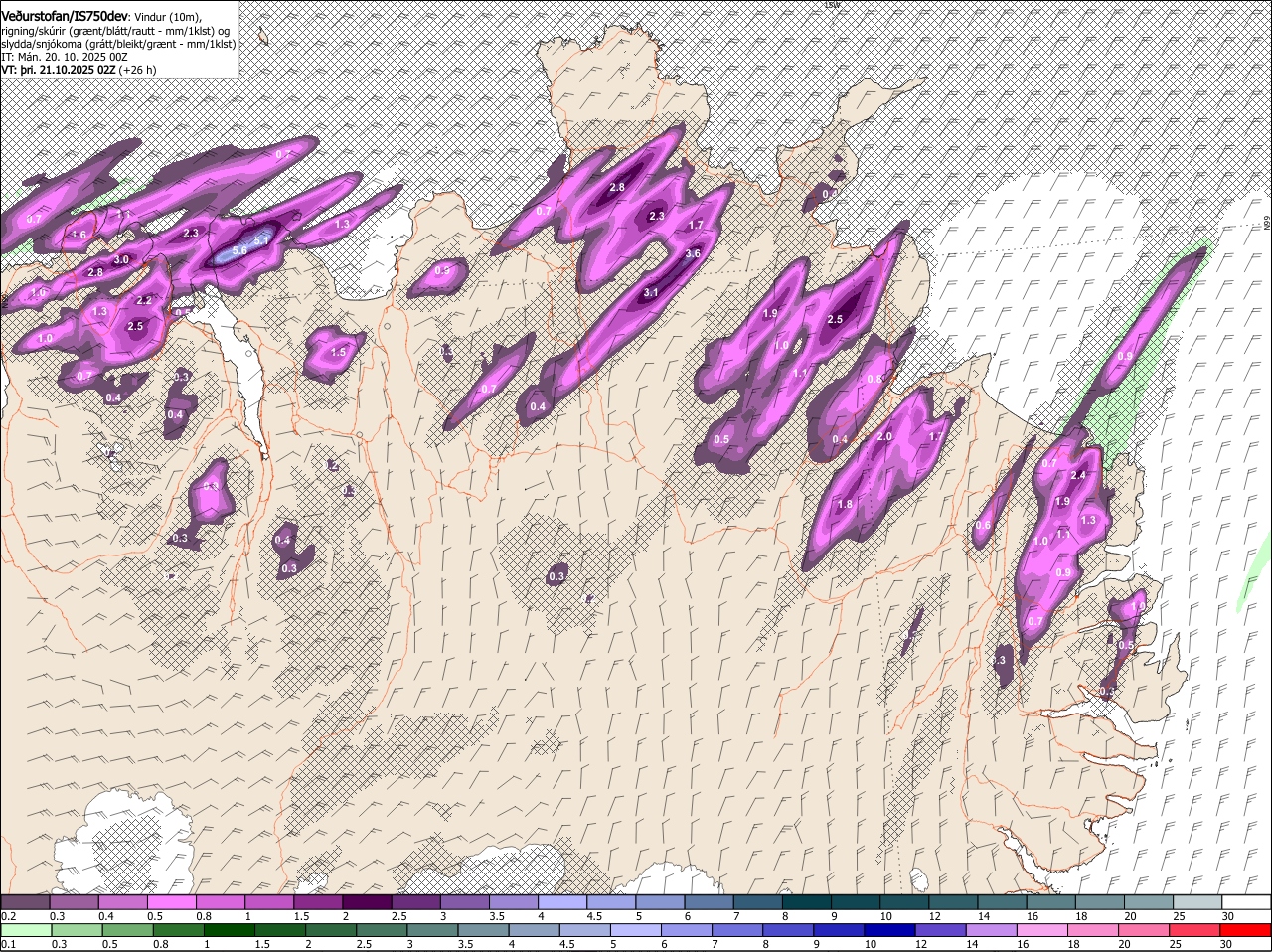Select the valid time 'VT: þri. 21.10.2025 02Z (+26 h)'

(79, 70)
